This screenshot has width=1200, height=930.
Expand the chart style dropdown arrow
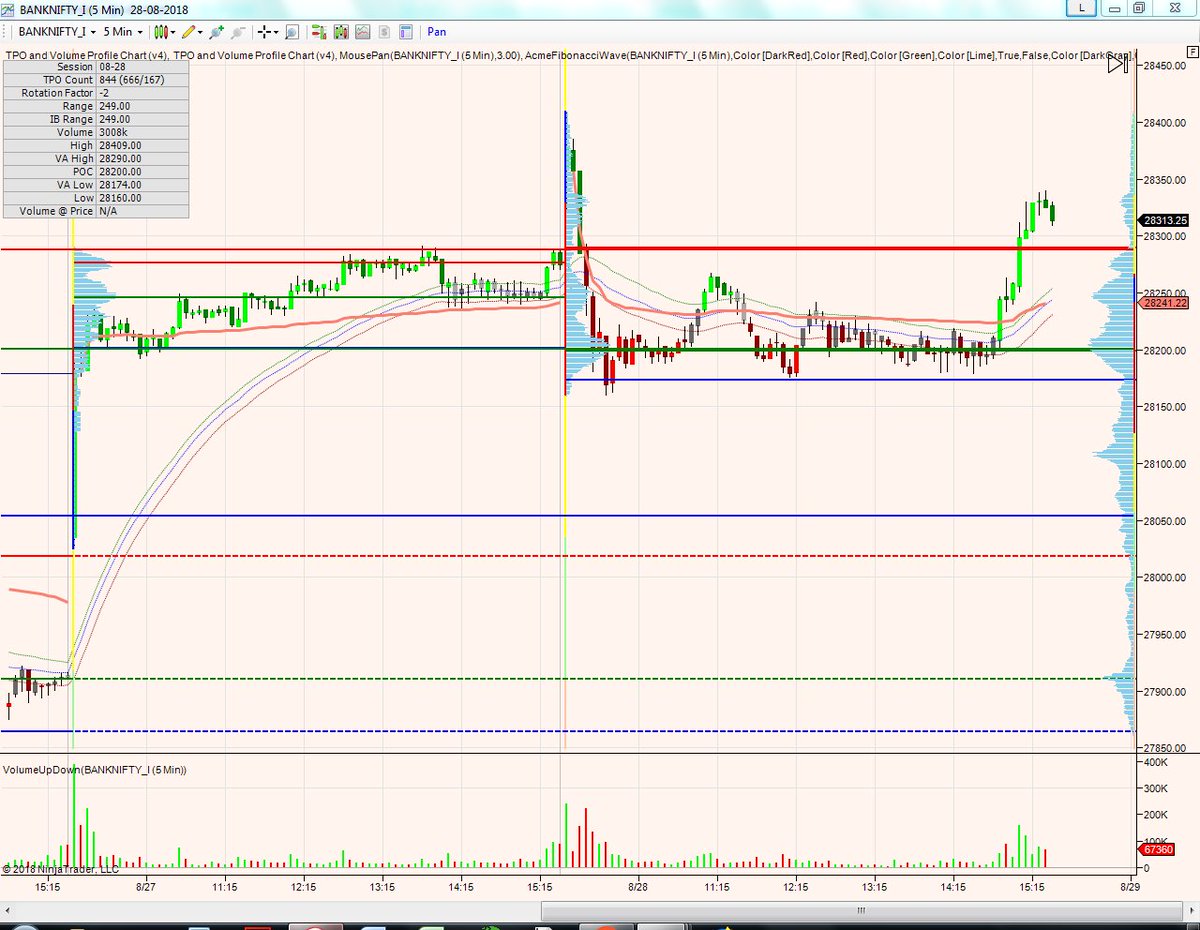(172, 32)
